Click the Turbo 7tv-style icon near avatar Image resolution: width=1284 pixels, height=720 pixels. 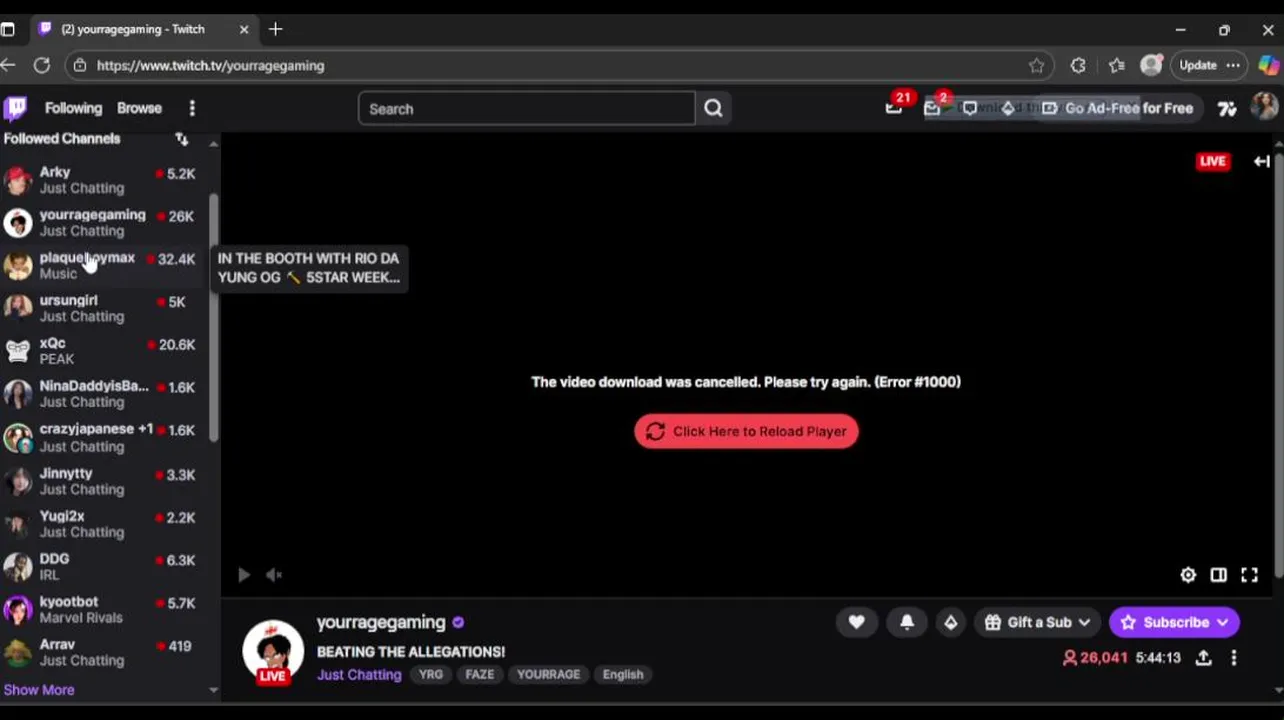coord(1227,108)
